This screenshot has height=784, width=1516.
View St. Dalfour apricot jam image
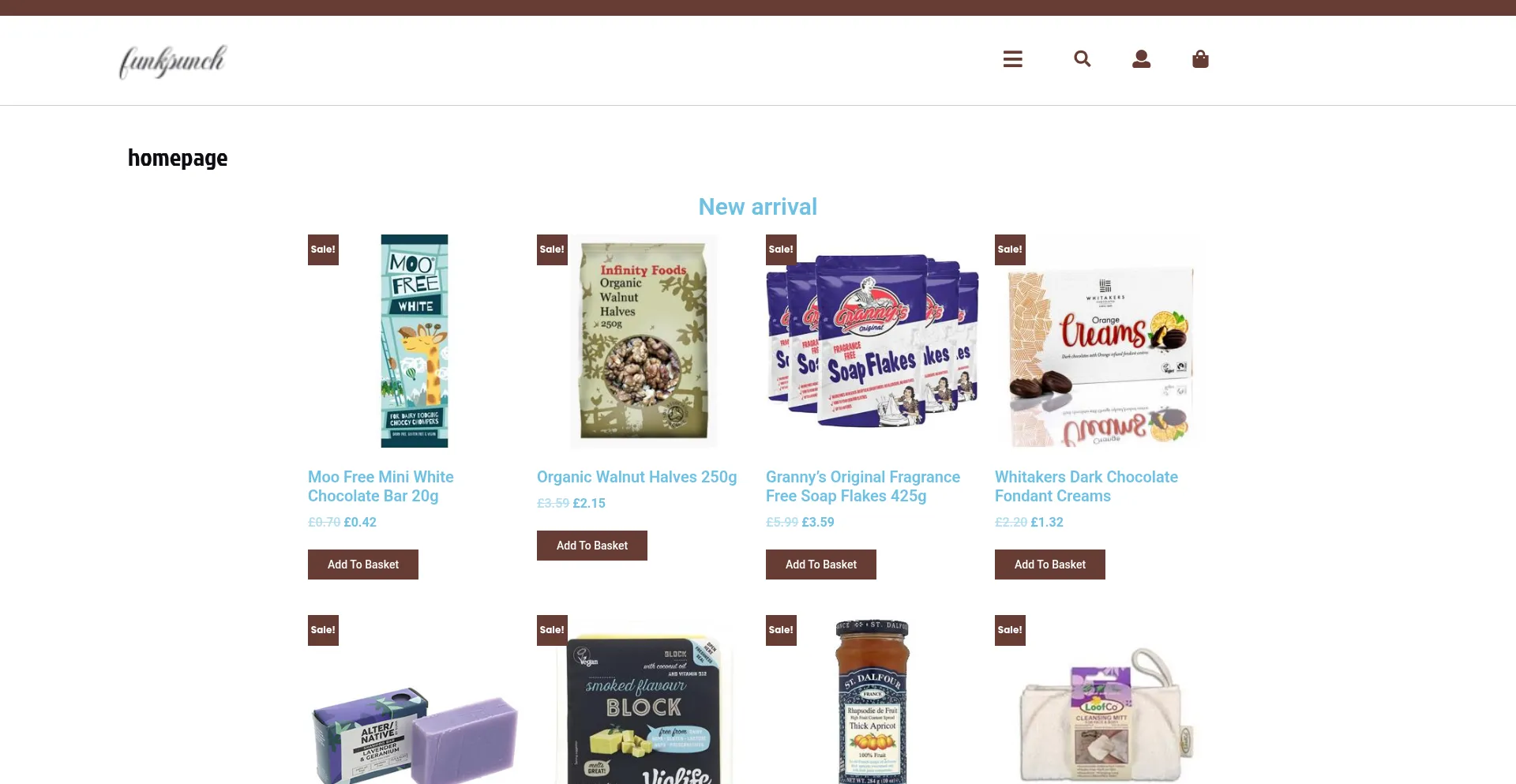click(x=872, y=700)
